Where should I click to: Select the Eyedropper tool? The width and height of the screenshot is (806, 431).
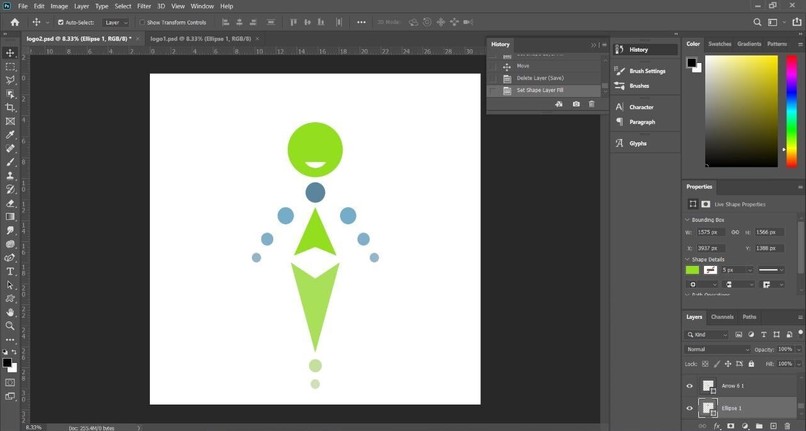click(x=10, y=135)
